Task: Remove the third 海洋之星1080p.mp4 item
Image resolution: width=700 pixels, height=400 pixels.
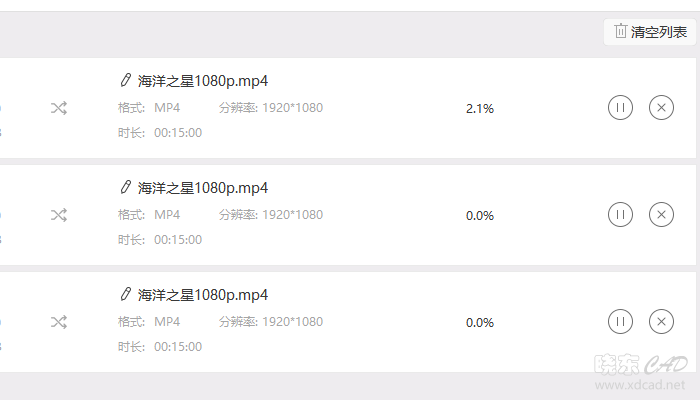Action: [x=661, y=321]
